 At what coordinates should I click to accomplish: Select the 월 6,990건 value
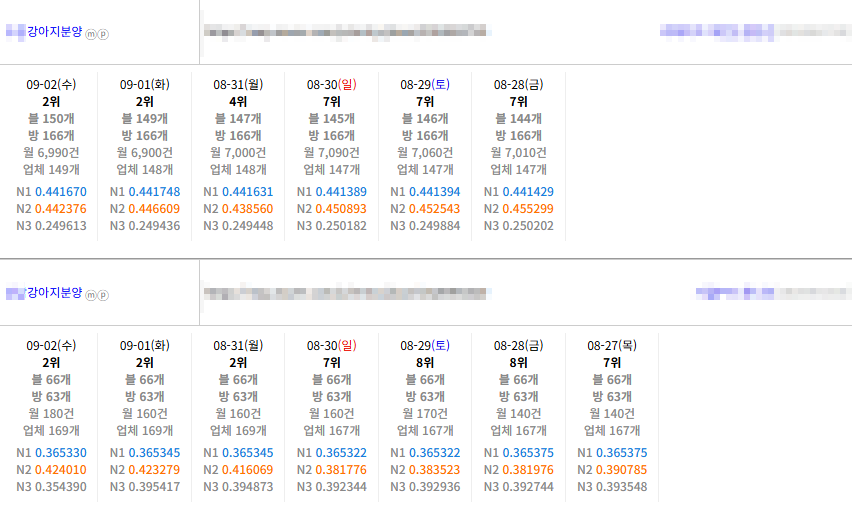tap(51, 153)
